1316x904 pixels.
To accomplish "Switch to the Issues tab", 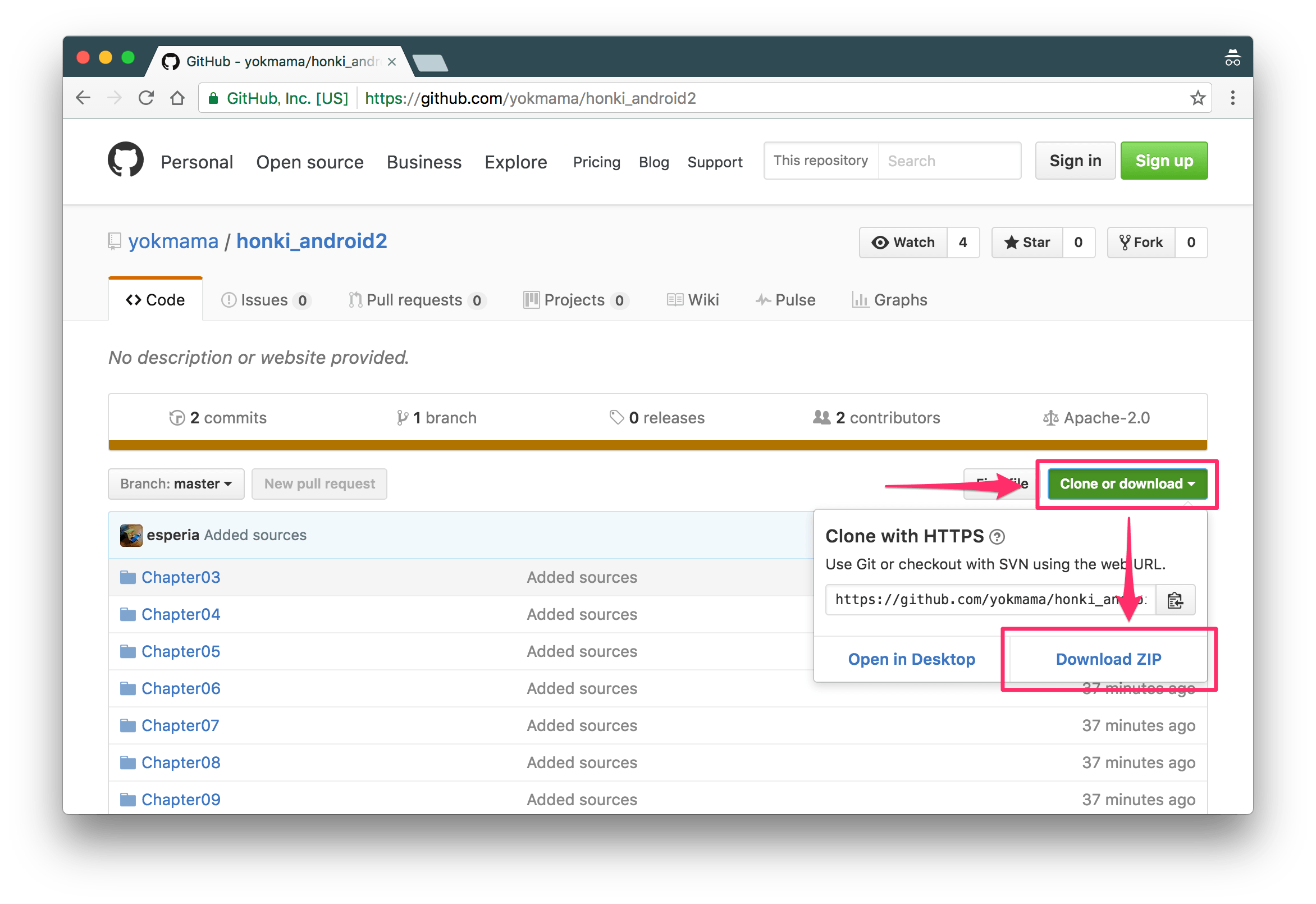I will [x=266, y=300].
